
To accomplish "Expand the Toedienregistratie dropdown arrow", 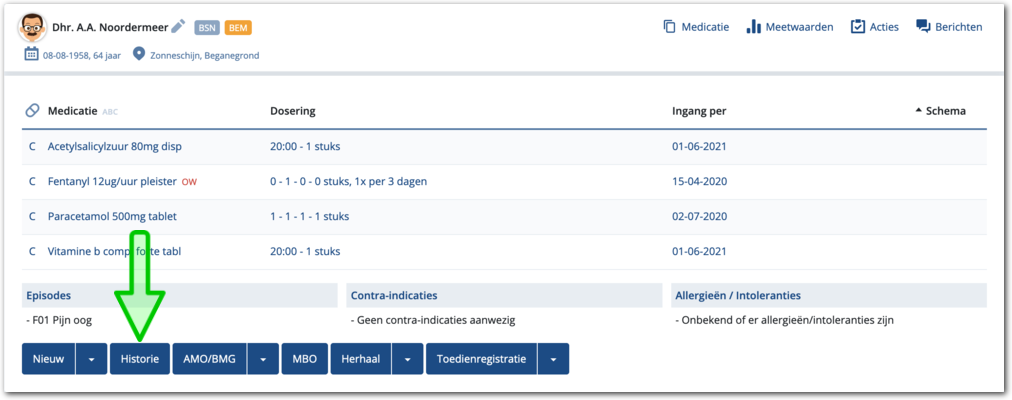I will tap(553, 359).
